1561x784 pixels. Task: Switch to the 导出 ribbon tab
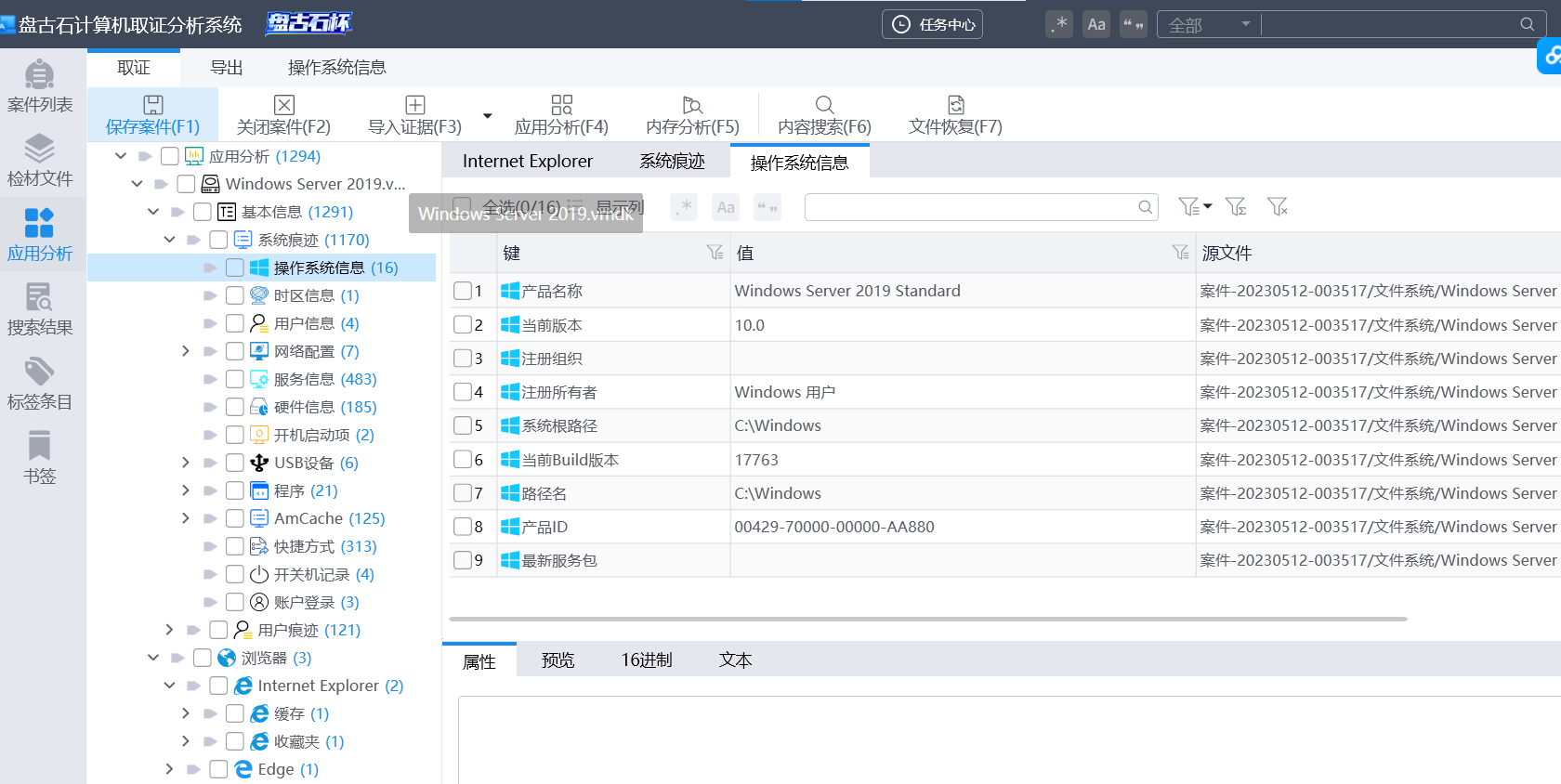(227, 67)
